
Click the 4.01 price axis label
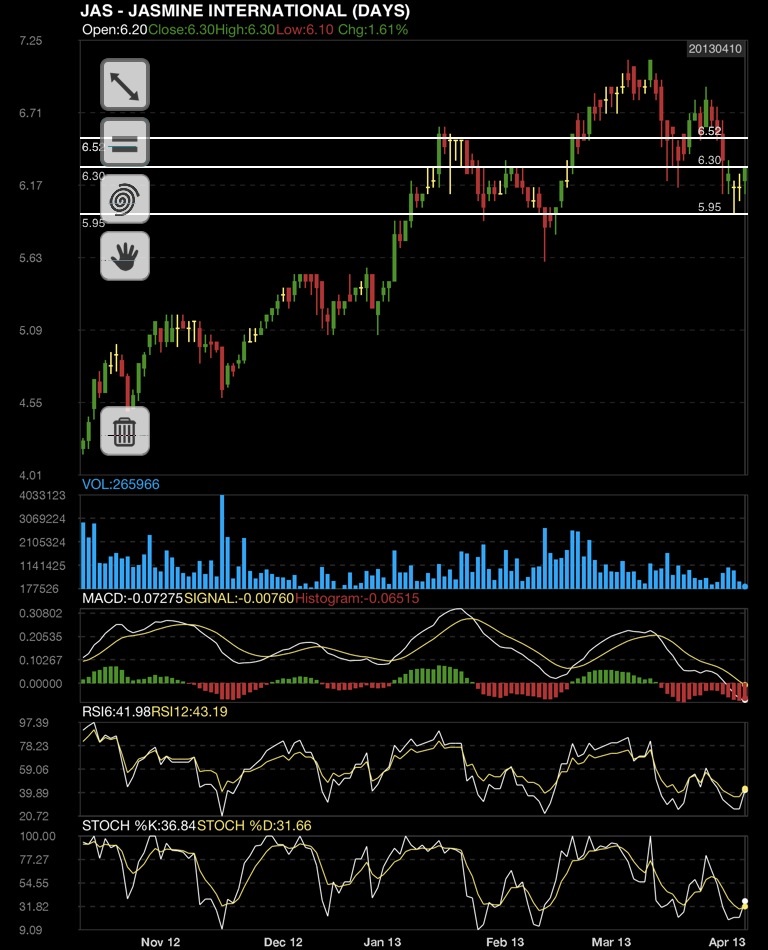coord(30,475)
